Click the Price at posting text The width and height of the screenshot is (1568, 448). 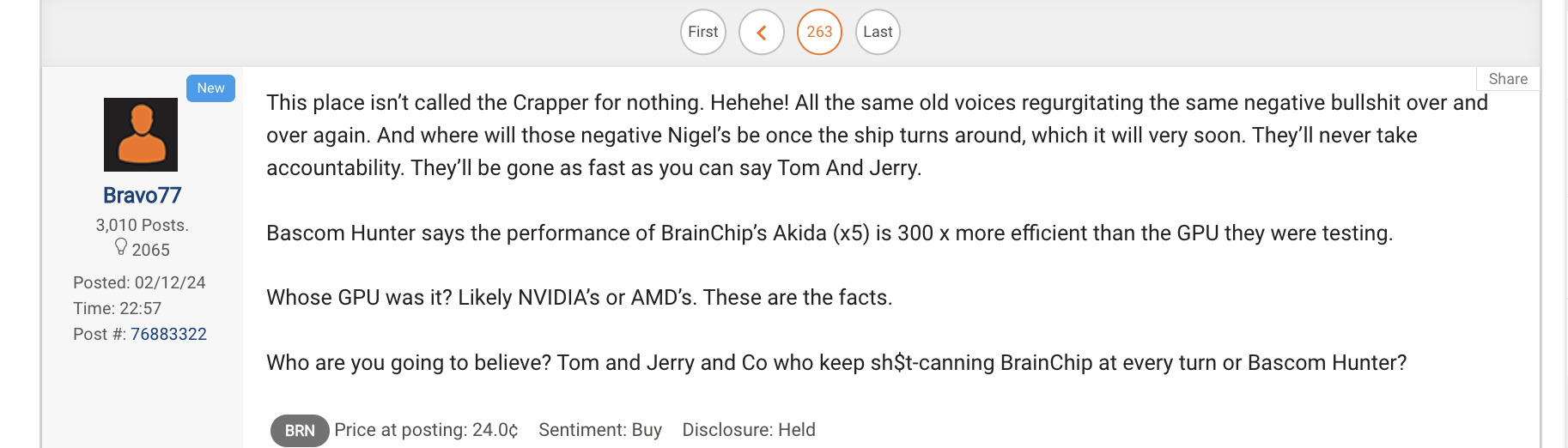click(426, 430)
